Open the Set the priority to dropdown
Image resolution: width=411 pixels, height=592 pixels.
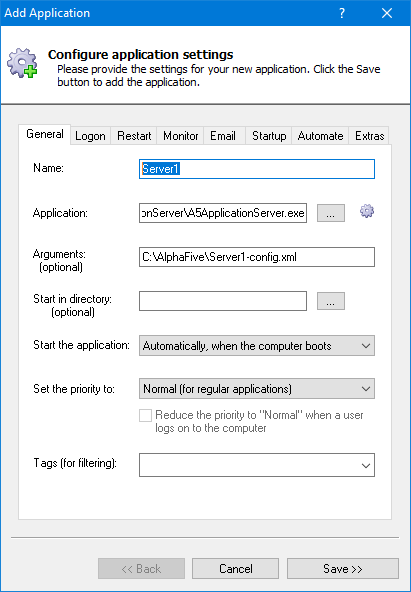pos(257,388)
